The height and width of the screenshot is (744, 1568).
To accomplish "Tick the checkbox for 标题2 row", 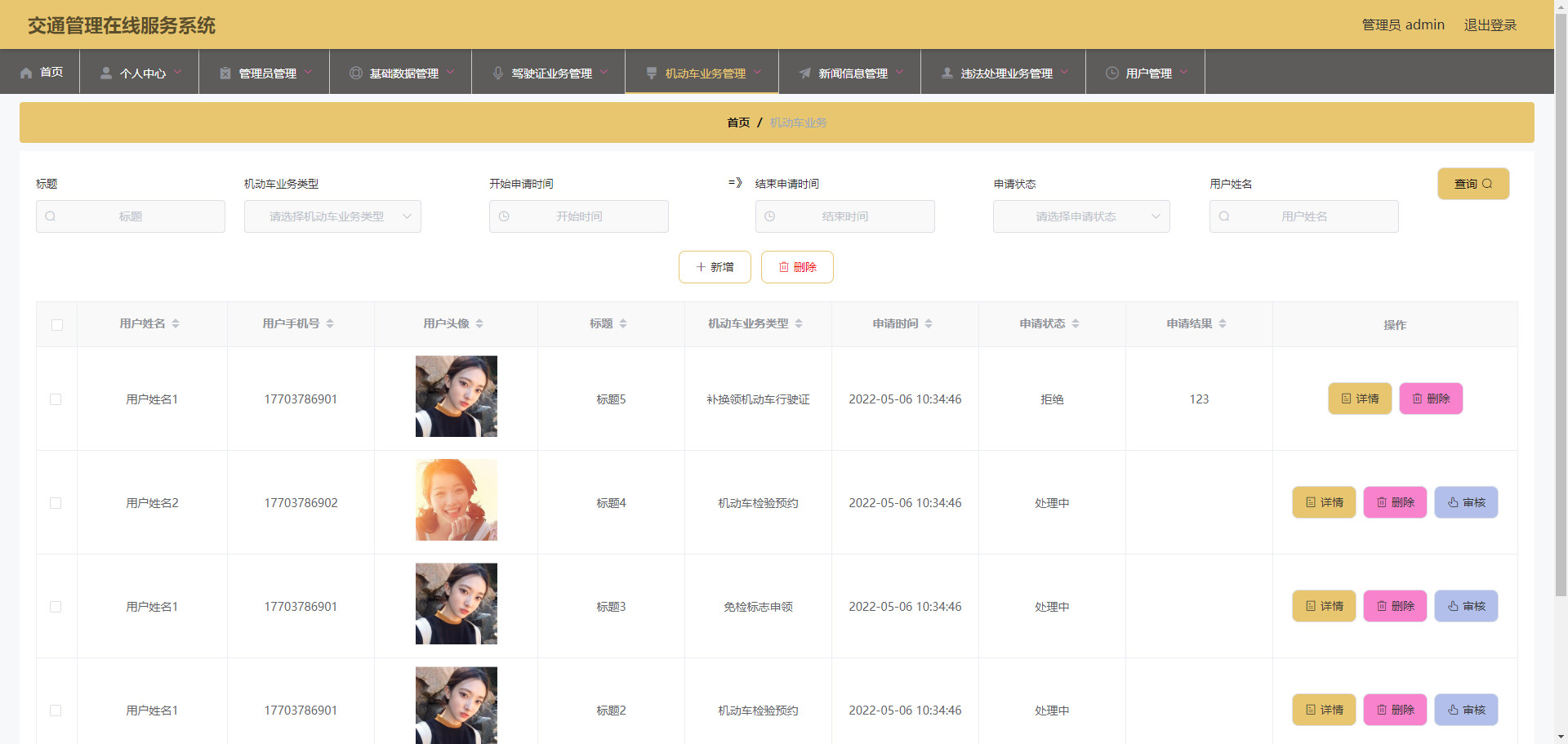I will pyautogui.click(x=56, y=711).
